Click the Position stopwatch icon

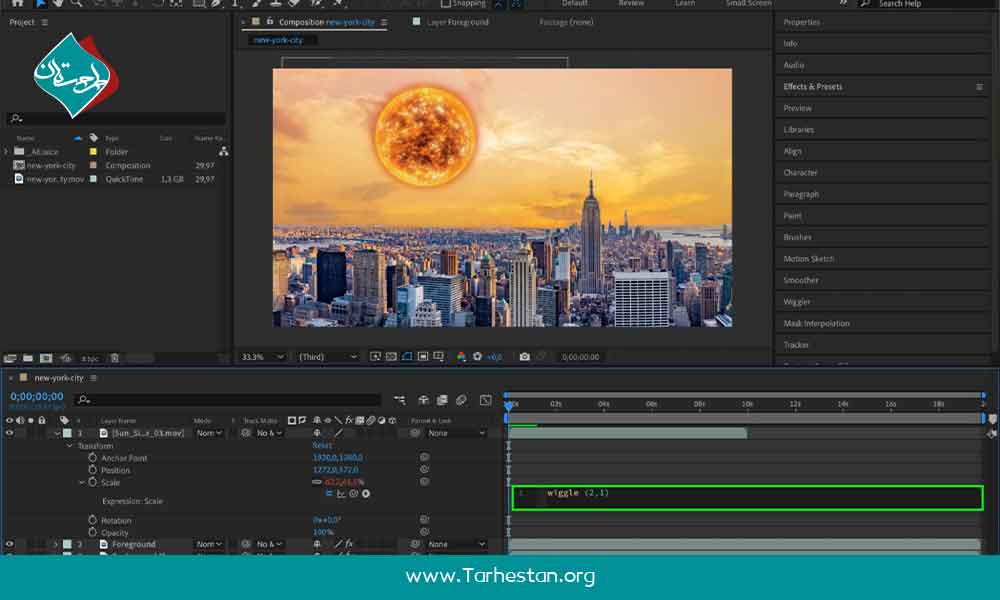coord(93,470)
